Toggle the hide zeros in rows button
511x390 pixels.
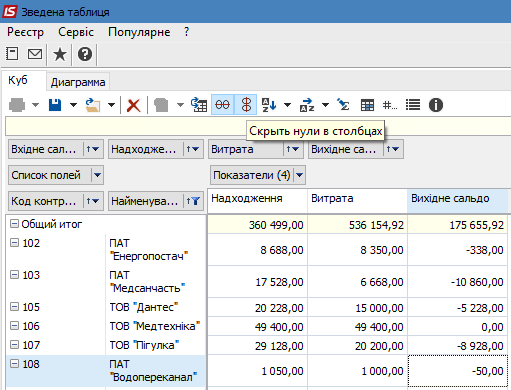(223, 105)
